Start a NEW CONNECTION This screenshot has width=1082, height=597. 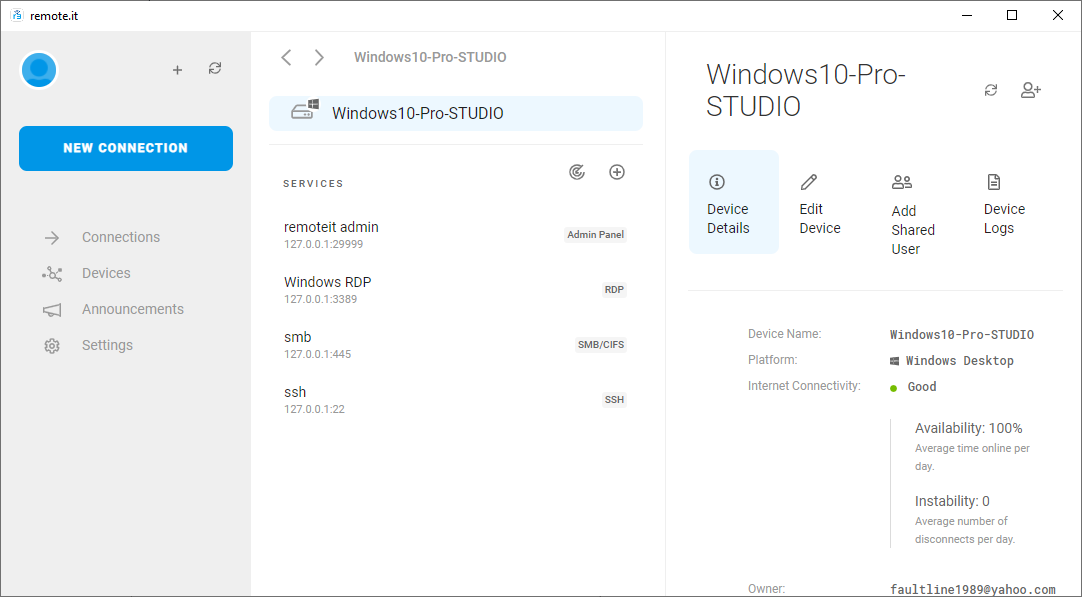click(x=126, y=148)
